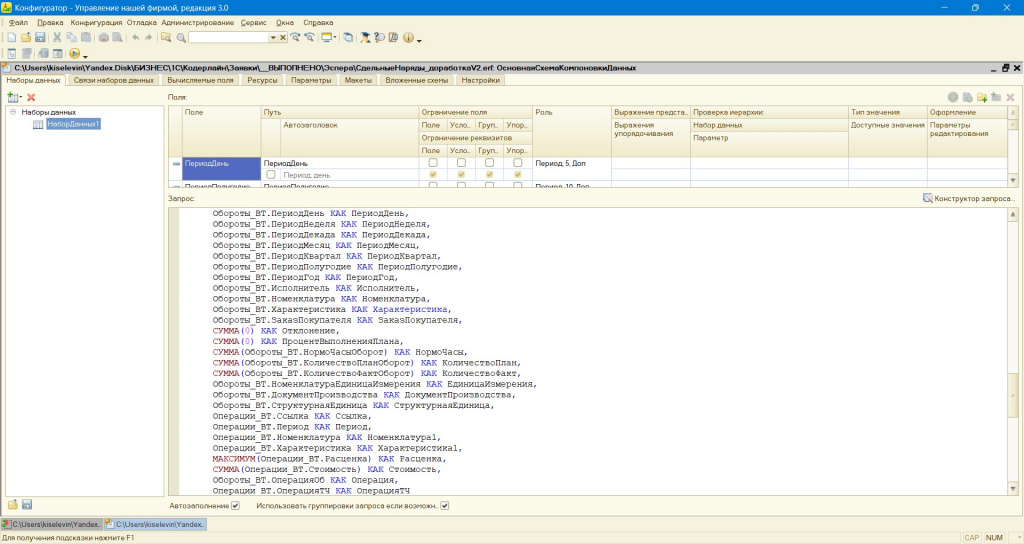Open the Справка menu
The width and height of the screenshot is (1024, 544).
[318, 22]
